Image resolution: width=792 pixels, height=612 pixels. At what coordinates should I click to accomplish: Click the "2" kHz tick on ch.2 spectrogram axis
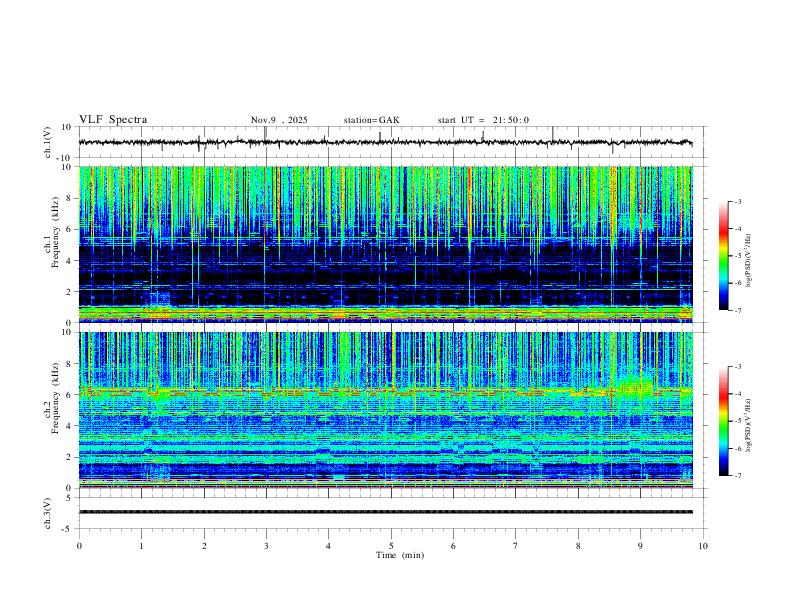[x=70, y=457]
